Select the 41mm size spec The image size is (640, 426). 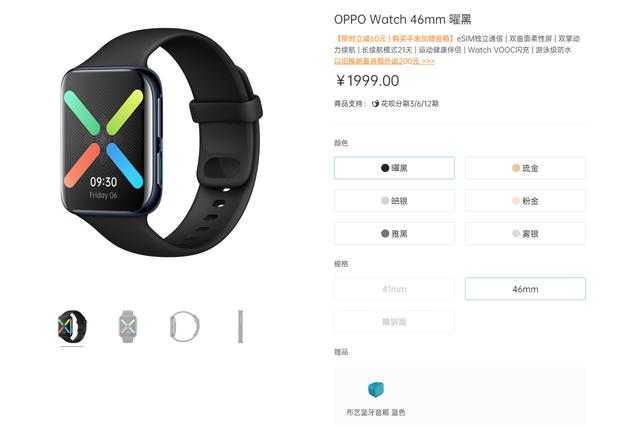394,289
